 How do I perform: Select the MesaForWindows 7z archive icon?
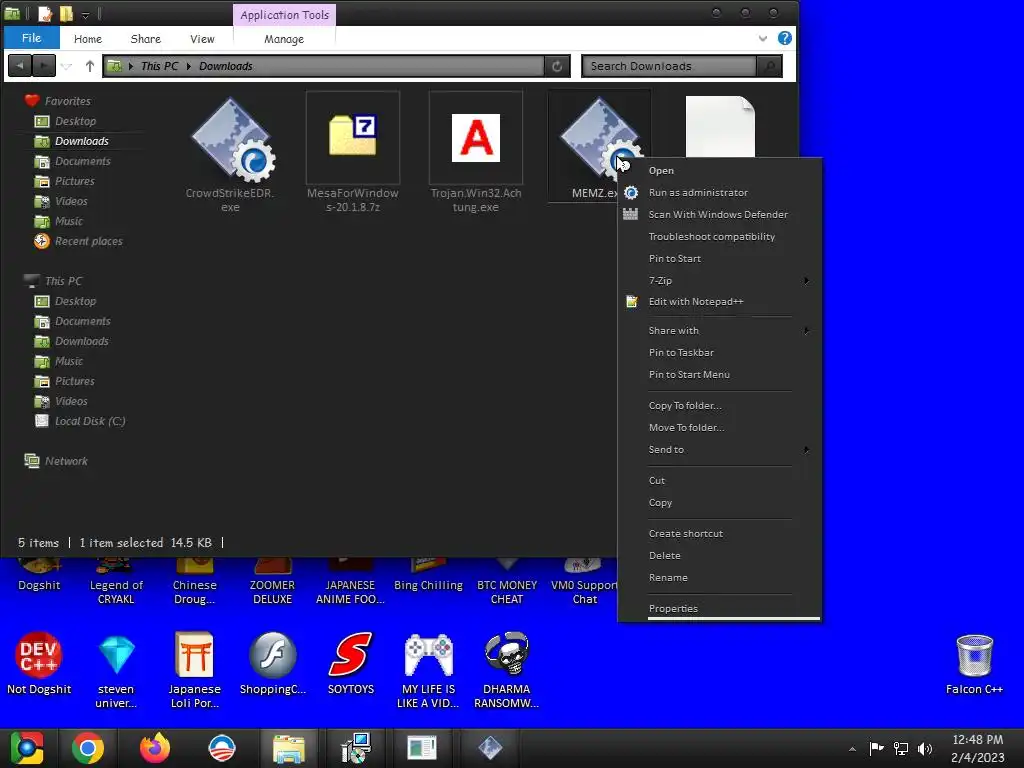pyautogui.click(x=353, y=136)
